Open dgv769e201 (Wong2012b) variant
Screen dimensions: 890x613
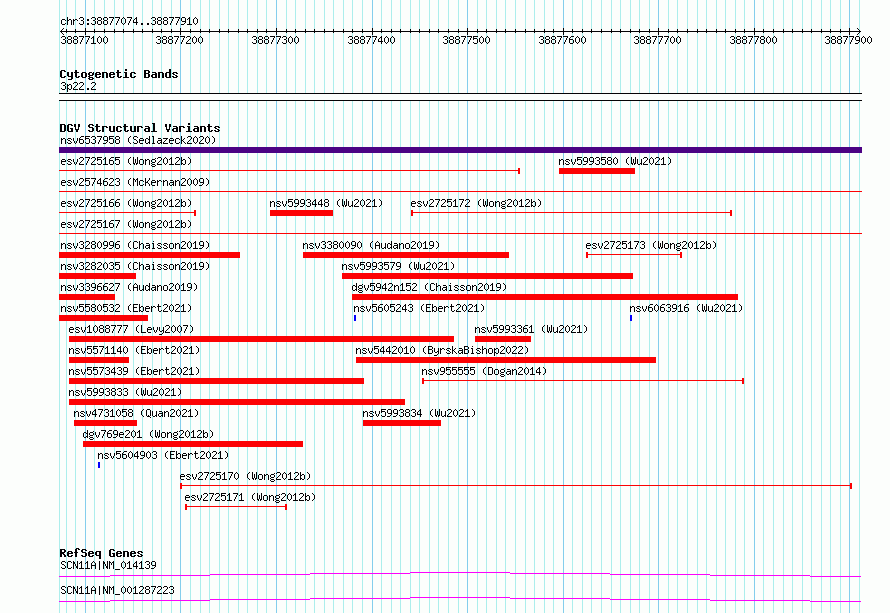point(148,434)
